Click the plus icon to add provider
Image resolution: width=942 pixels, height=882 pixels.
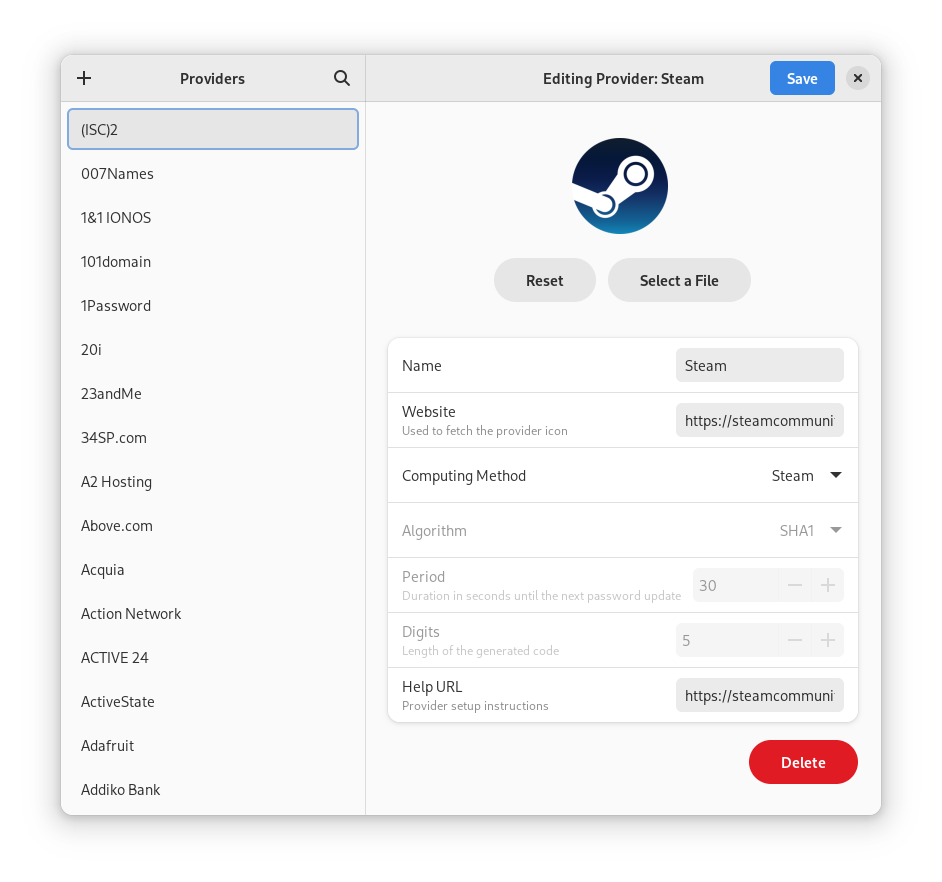(84, 78)
